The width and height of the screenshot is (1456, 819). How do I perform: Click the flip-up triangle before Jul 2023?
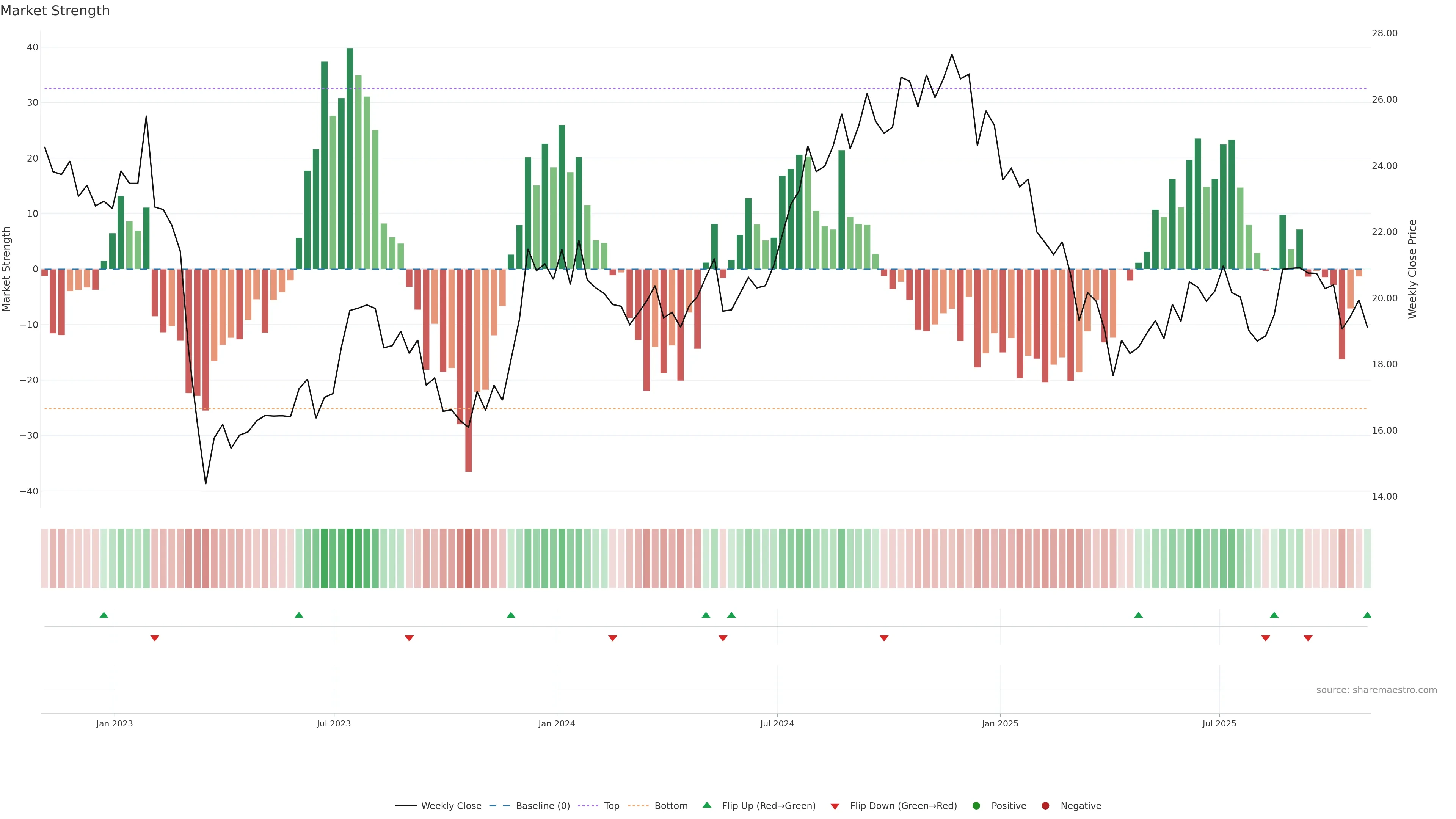(x=299, y=615)
